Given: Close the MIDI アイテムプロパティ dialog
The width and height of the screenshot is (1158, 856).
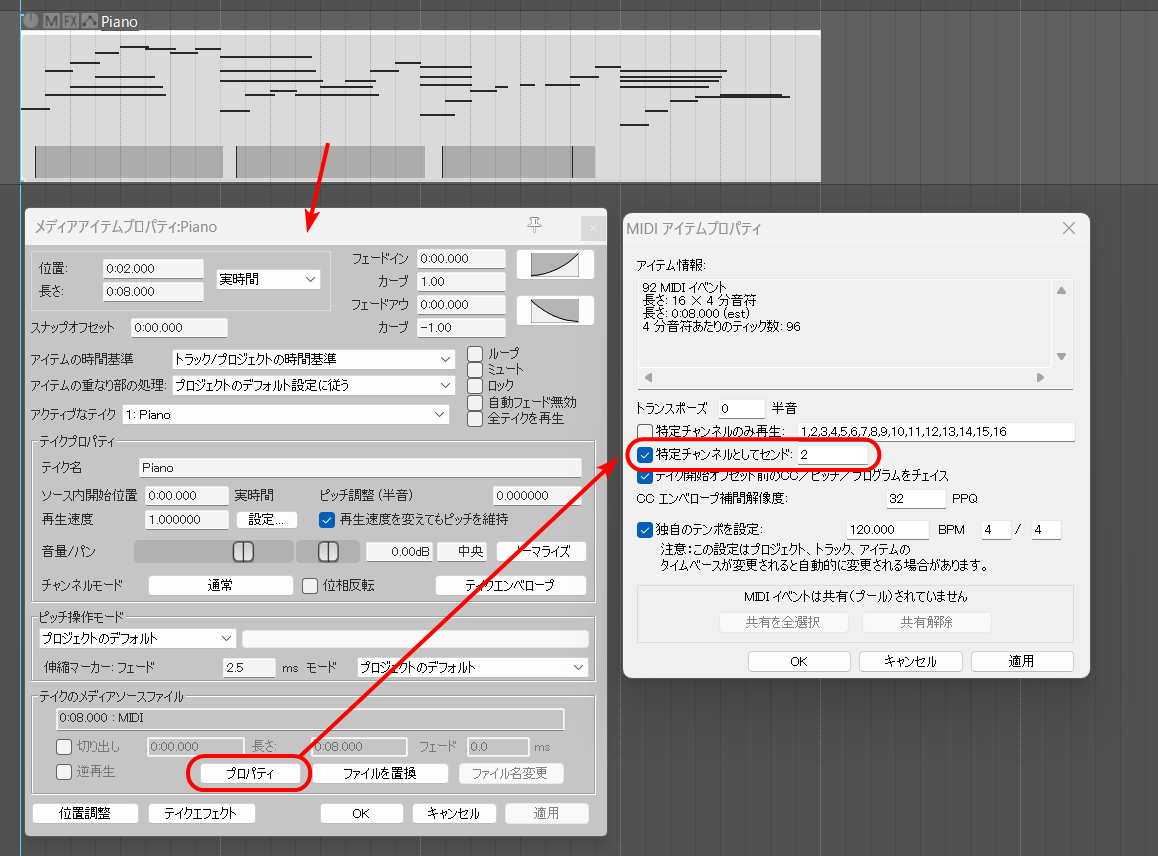Looking at the screenshot, I should pyautogui.click(x=1068, y=228).
